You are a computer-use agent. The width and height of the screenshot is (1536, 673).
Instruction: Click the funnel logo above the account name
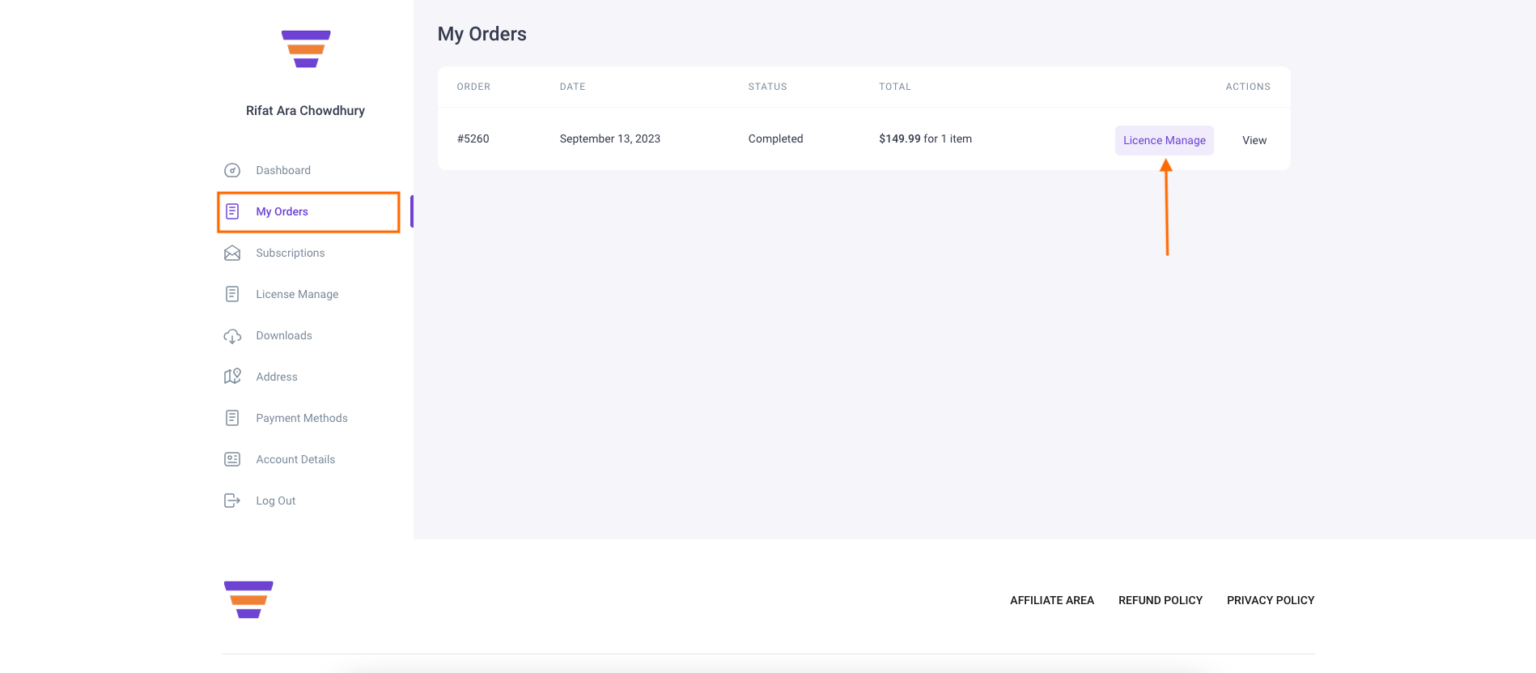pyautogui.click(x=305, y=47)
